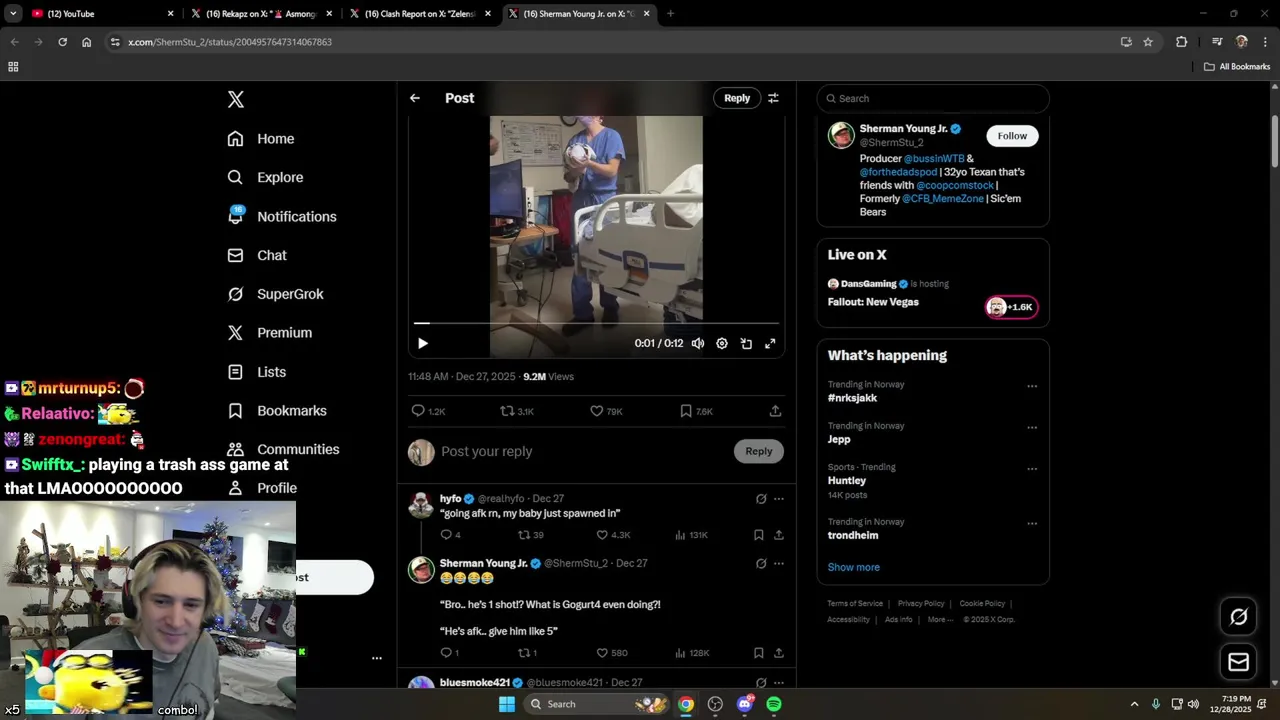
Task: Play the video in the post
Action: point(423,343)
